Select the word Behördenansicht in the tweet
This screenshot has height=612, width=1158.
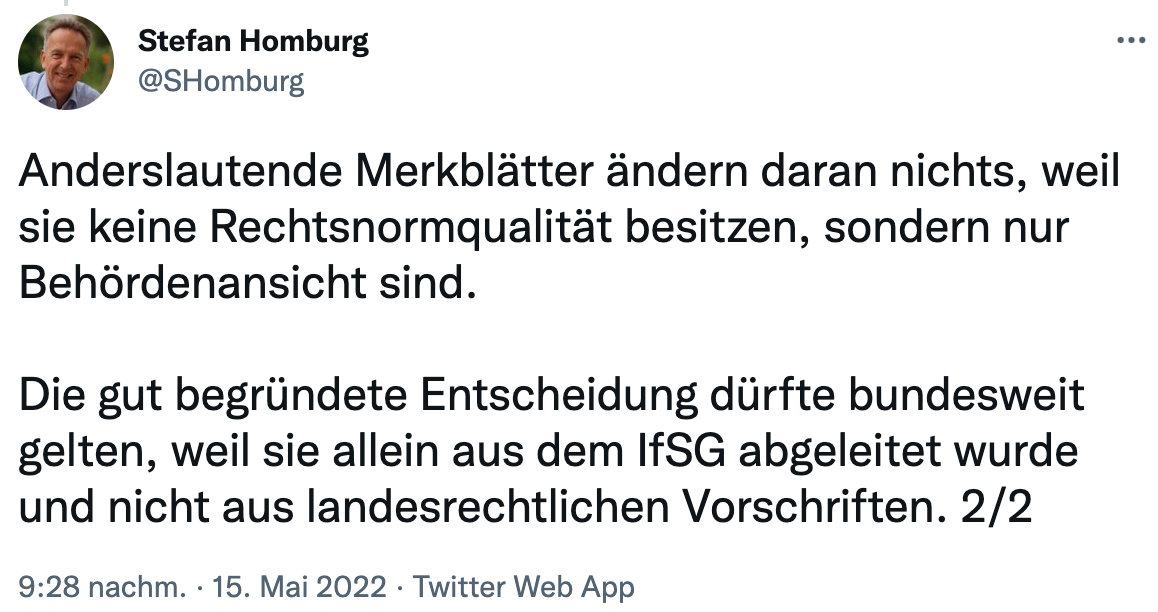click(x=192, y=283)
